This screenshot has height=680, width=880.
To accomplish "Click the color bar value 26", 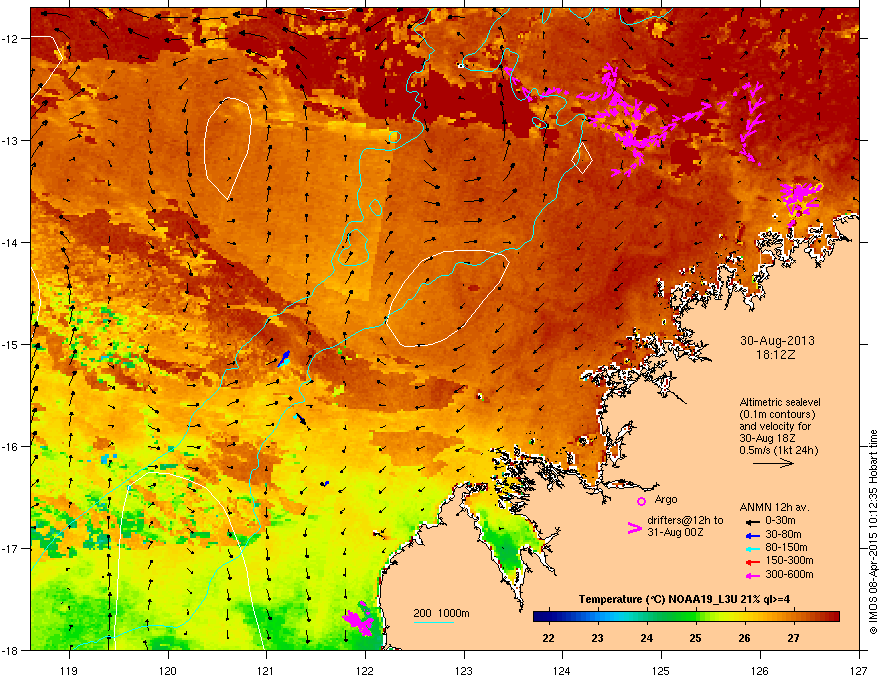I will tap(744, 638).
